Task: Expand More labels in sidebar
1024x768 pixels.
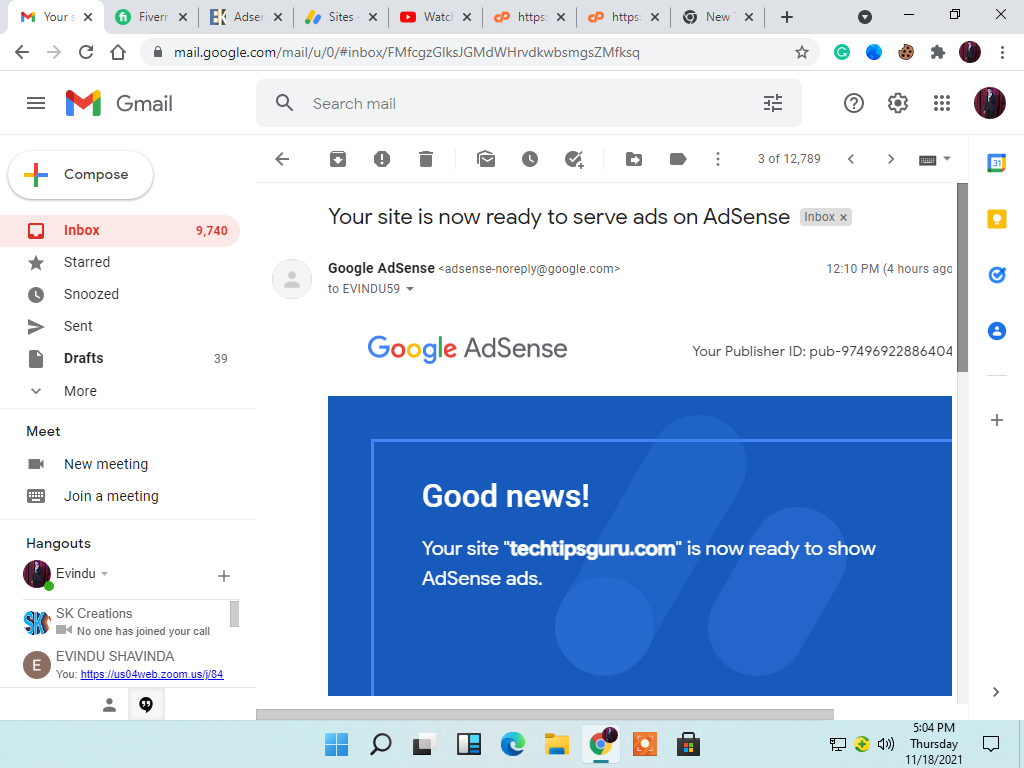Action: [80, 391]
